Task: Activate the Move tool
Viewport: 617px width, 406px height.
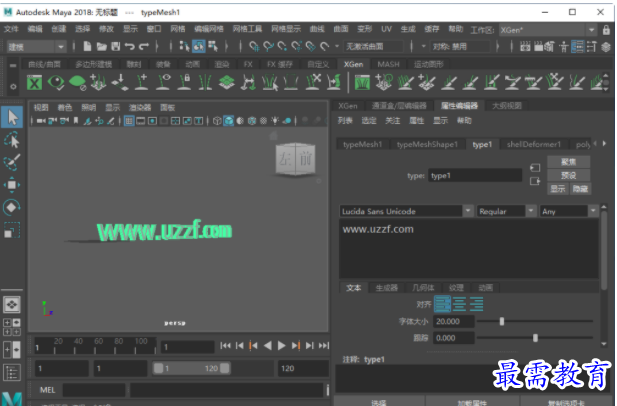Action: [x=12, y=185]
